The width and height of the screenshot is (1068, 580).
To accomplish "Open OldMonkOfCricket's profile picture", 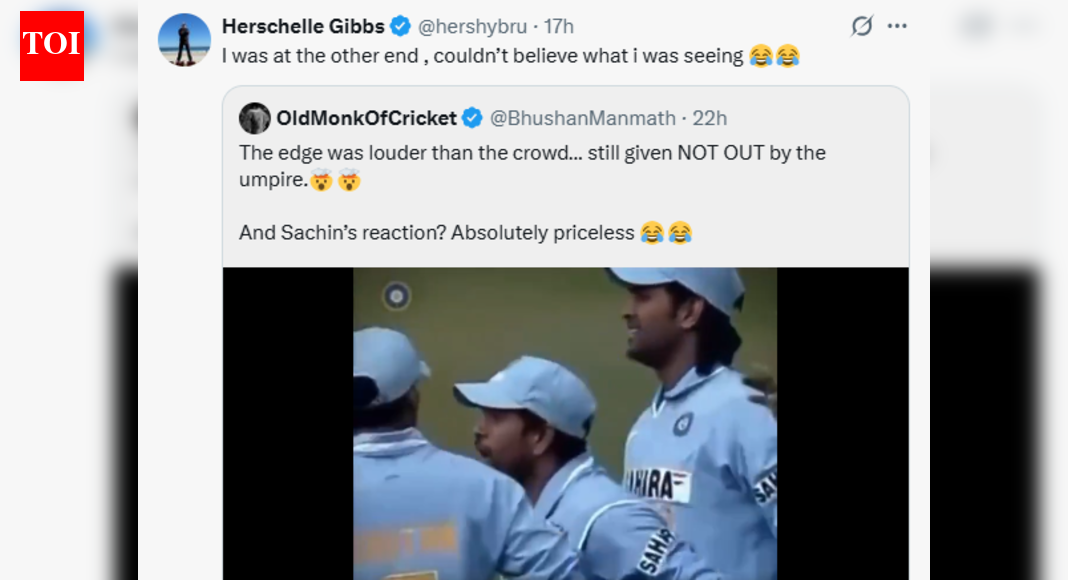I will [x=255, y=118].
